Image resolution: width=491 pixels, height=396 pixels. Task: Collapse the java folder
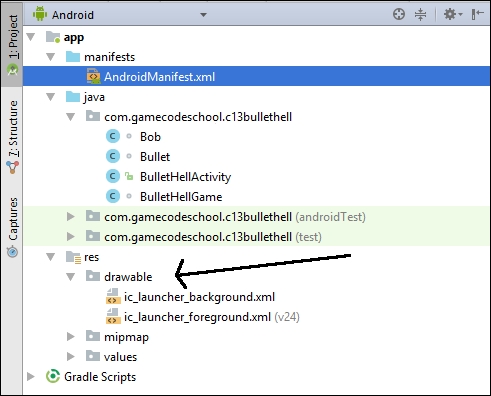coord(51,97)
